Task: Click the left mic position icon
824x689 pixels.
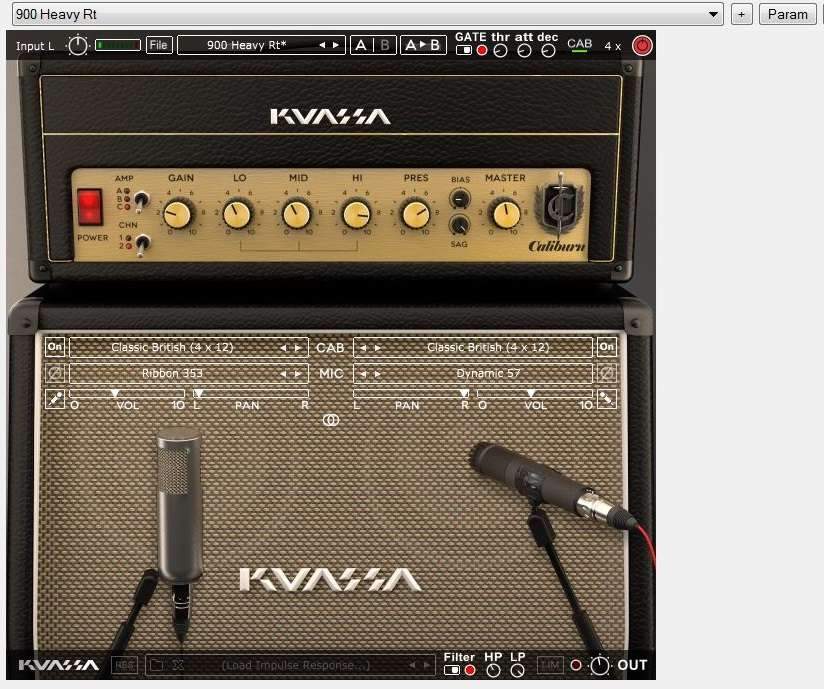Action: (x=55, y=399)
